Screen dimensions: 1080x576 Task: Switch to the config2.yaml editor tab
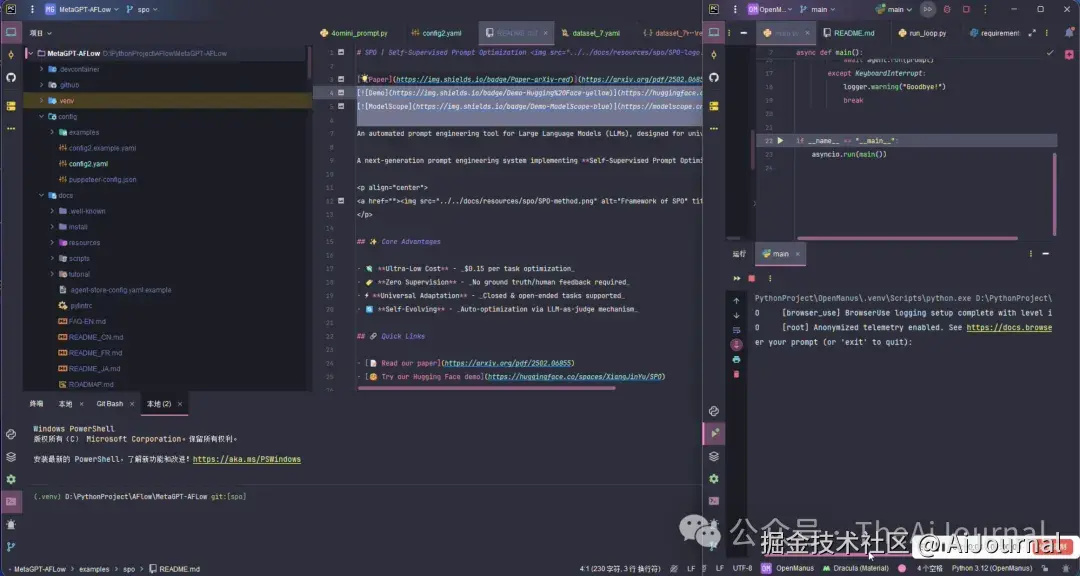439,33
